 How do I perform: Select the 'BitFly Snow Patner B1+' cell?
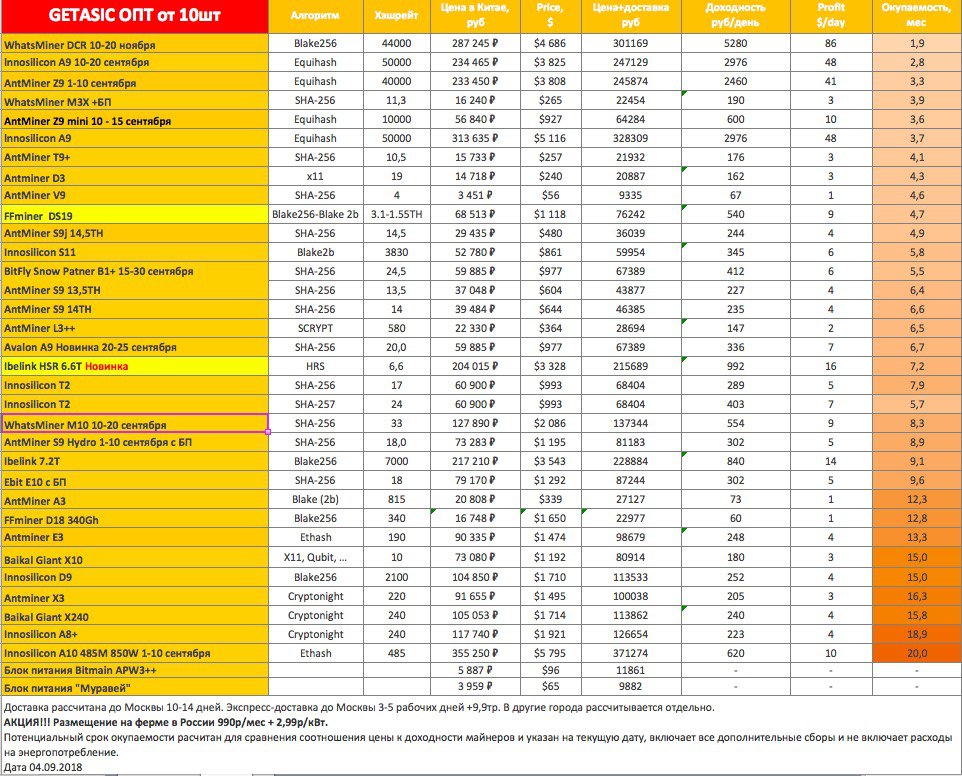pos(134,272)
